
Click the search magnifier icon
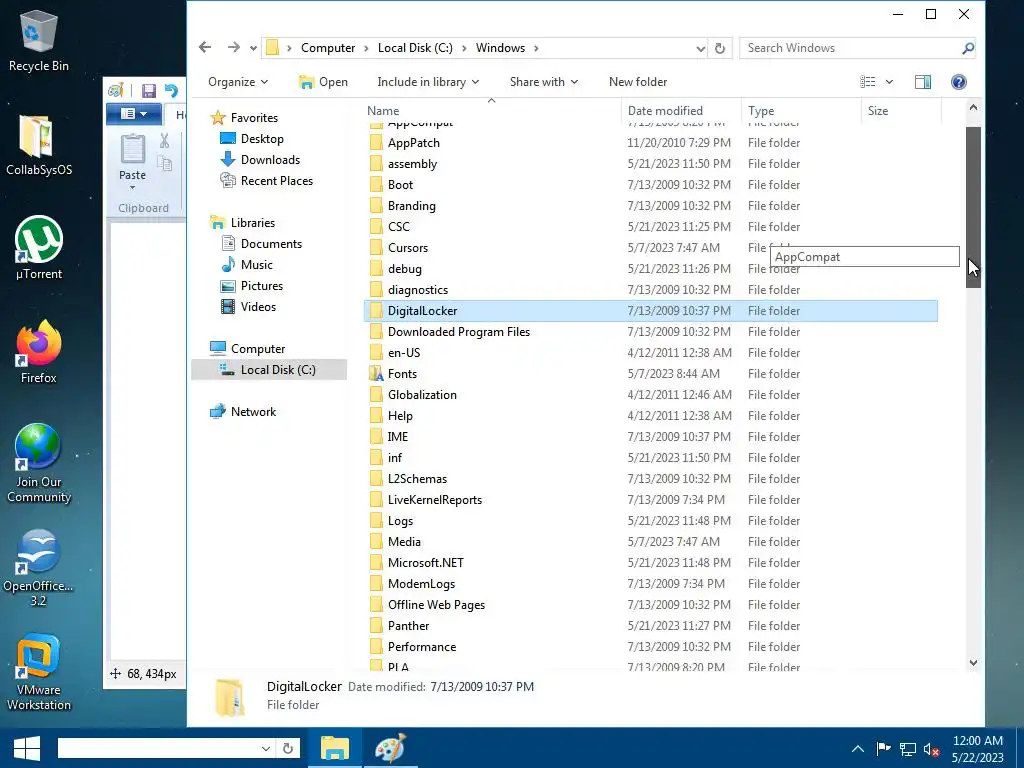[968, 48]
